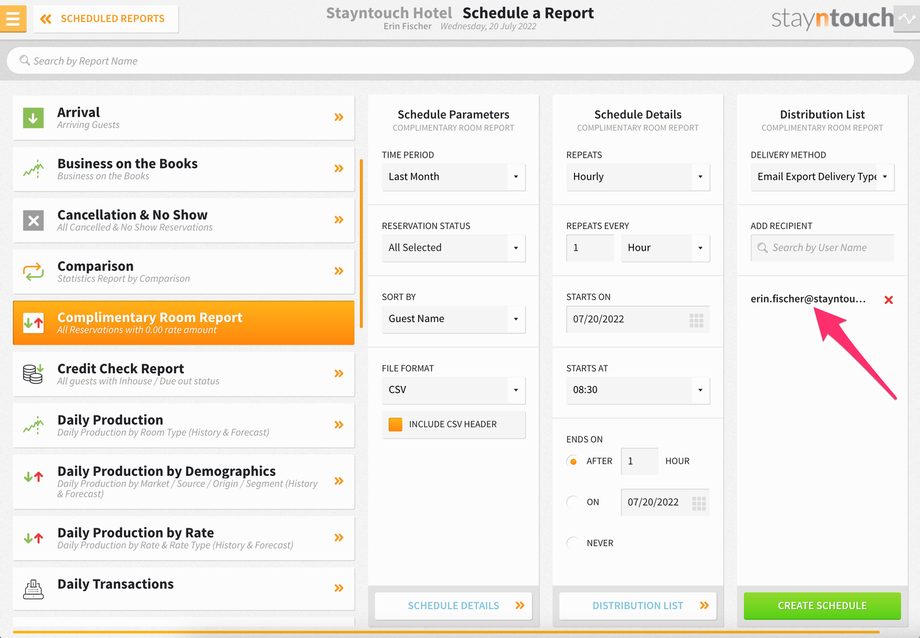Expand Business on the Books report

[339, 168]
